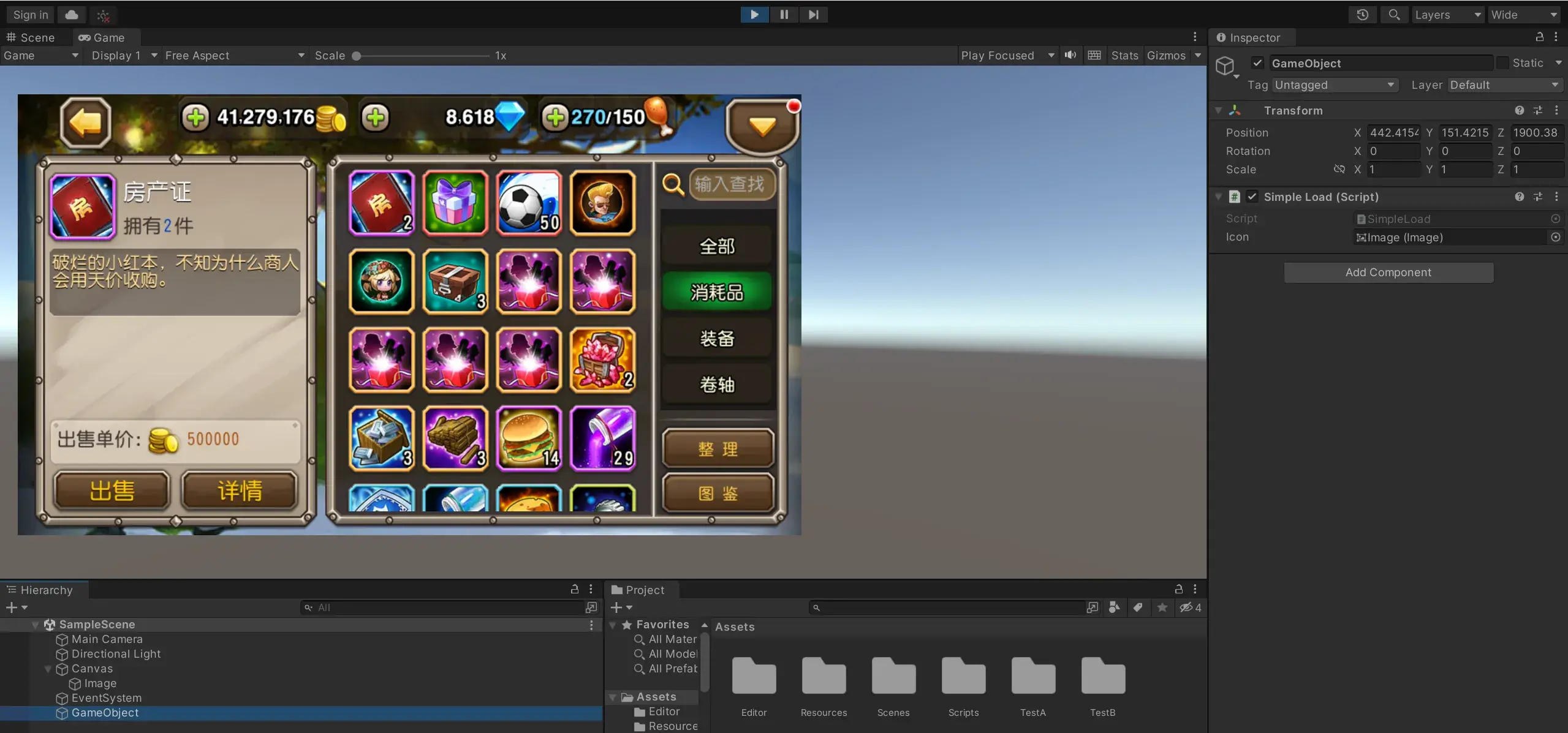This screenshot has height=733, width=1568.
Task: Open Simple Load help icon
Action: pyautogui.click(x=1520, y=197)
